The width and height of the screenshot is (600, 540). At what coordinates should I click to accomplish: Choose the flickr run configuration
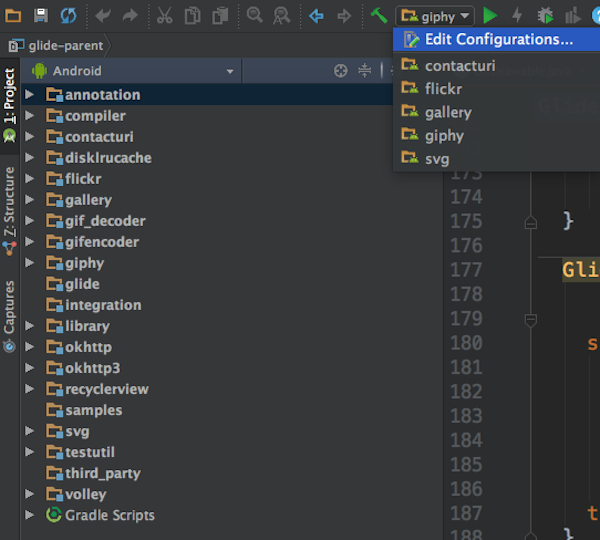pos(443,89)
